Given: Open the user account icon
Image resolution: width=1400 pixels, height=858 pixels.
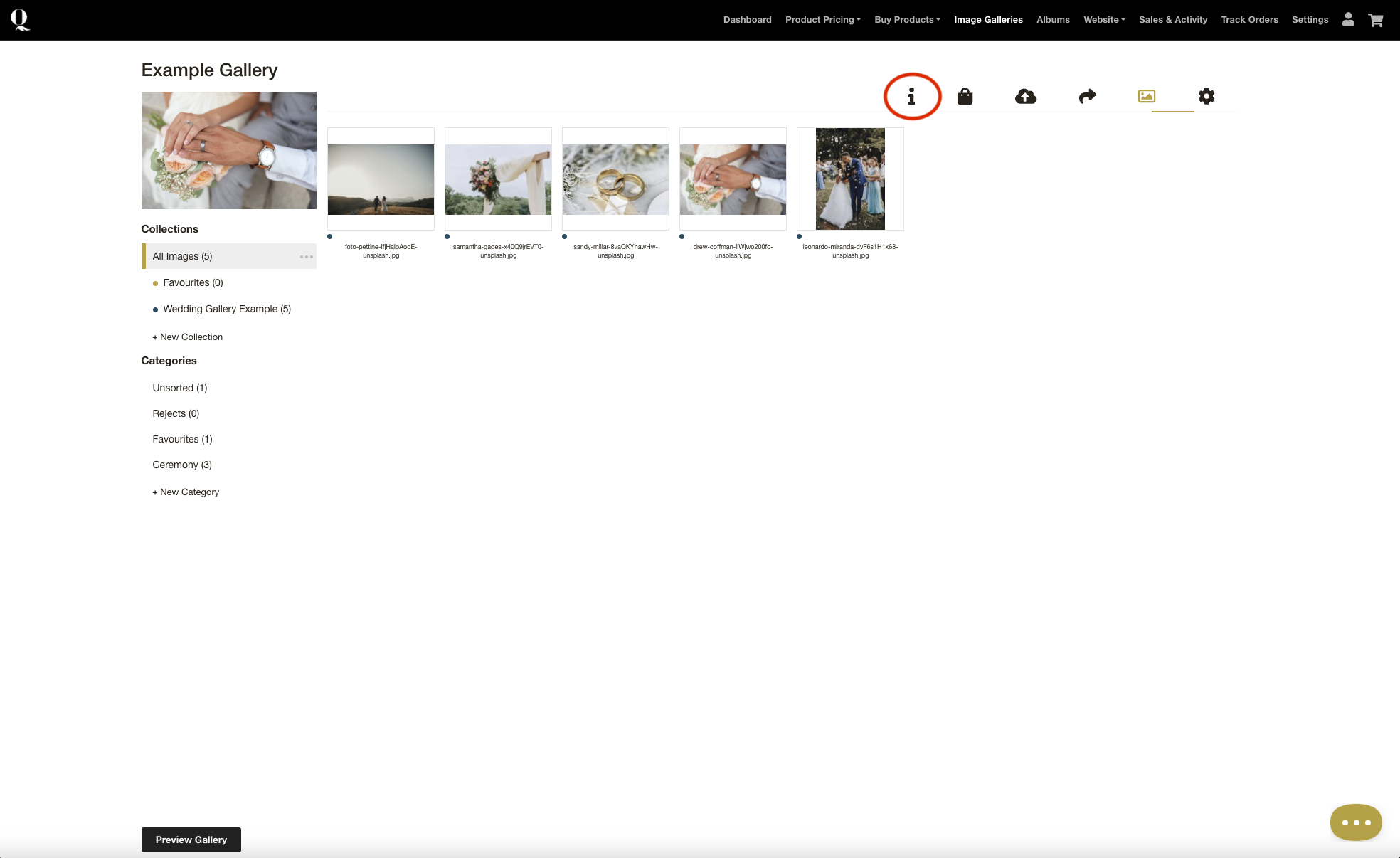Looking at the screenshot, I should (1347, 19).
